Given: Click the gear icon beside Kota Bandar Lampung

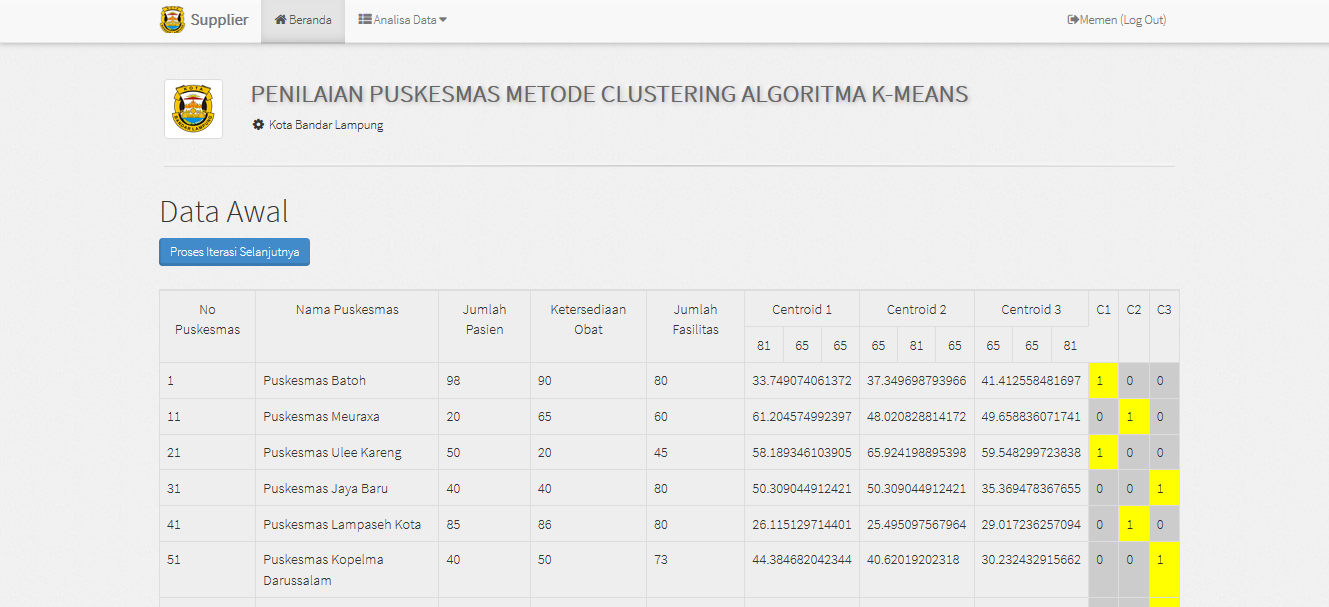Looking at the screenshot, I should 258,125.
